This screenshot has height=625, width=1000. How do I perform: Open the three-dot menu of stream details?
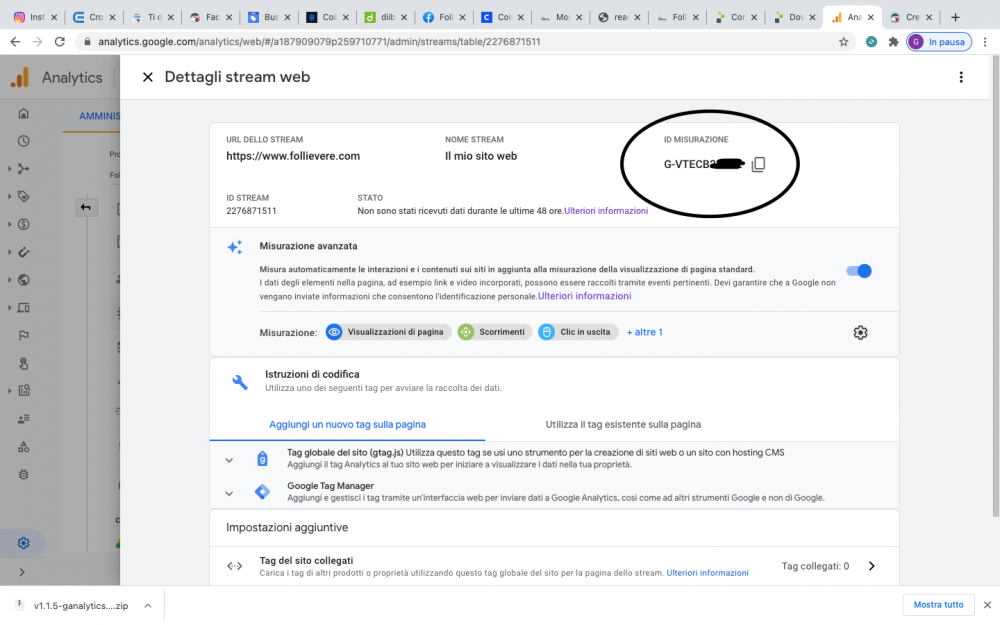[960, 77]
